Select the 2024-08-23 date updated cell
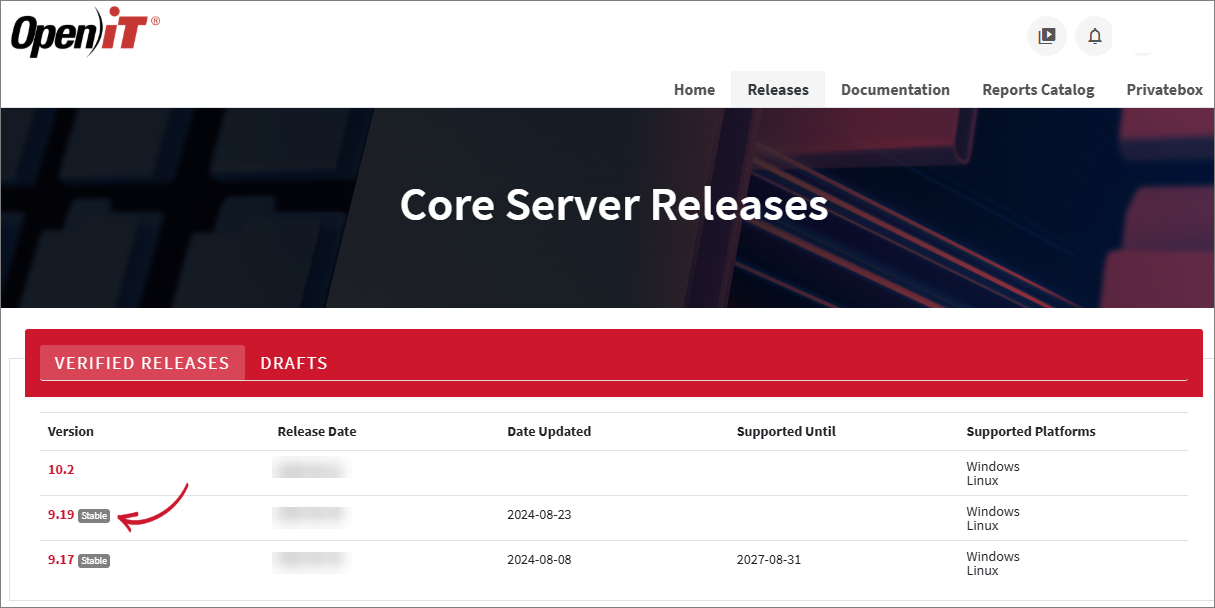The image size is (1215, 608). tap(539, 515)
